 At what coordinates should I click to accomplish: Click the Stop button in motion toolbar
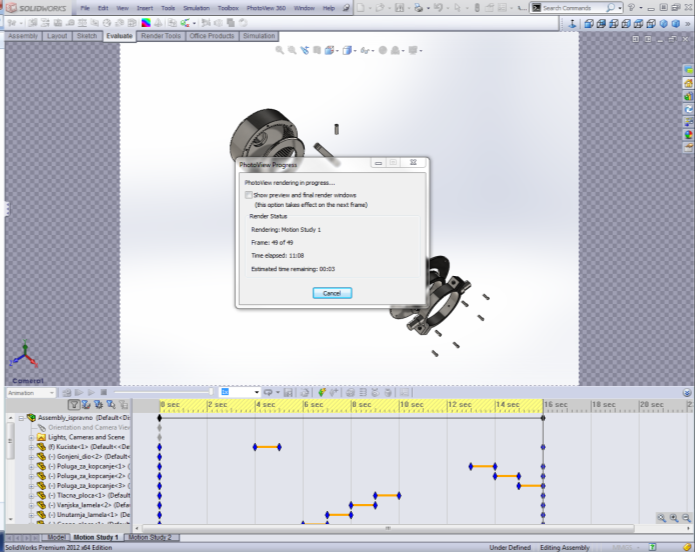click(x=104, y=392)
